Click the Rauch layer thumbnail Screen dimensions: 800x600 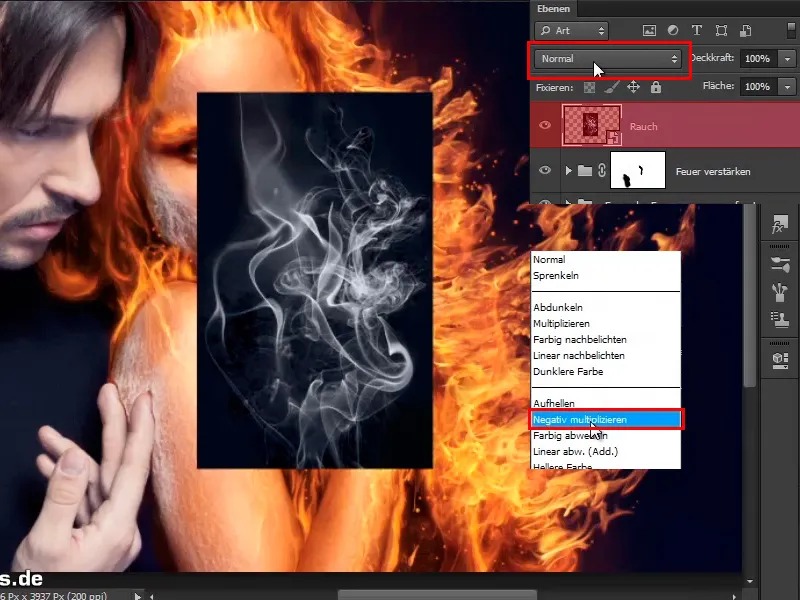click(592, 126)
